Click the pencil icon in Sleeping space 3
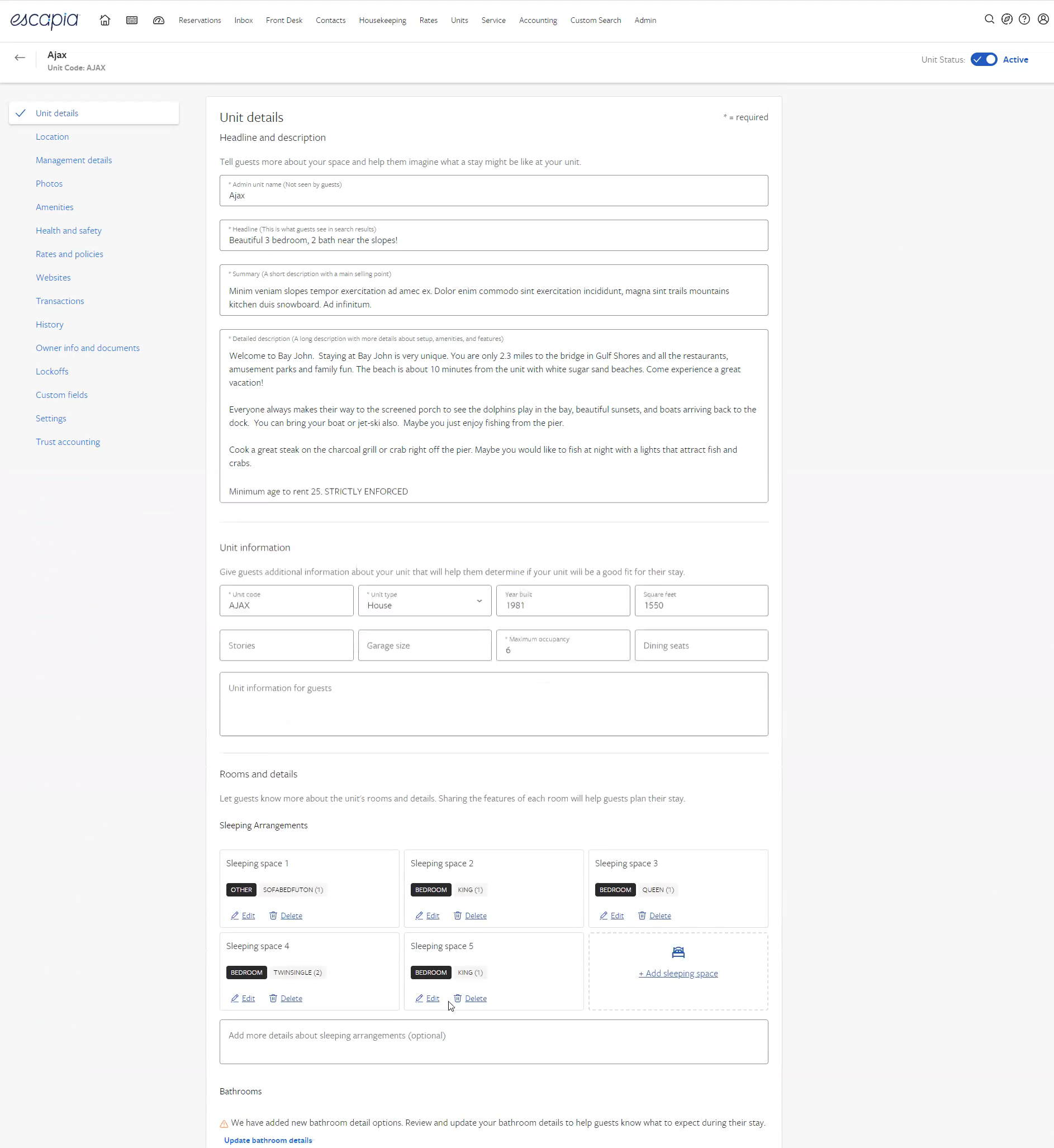The width and height of the screenshot is (1054, 1148). click(604, 915)
